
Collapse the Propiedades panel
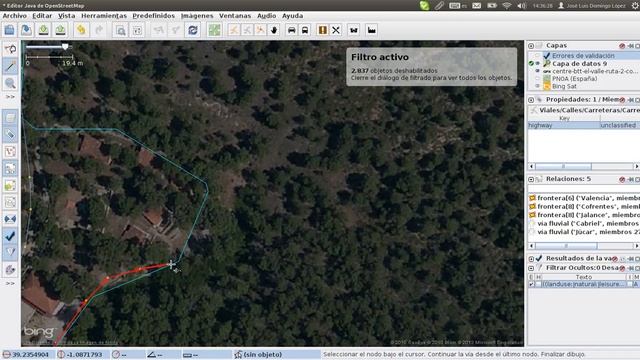pos(531,100)
